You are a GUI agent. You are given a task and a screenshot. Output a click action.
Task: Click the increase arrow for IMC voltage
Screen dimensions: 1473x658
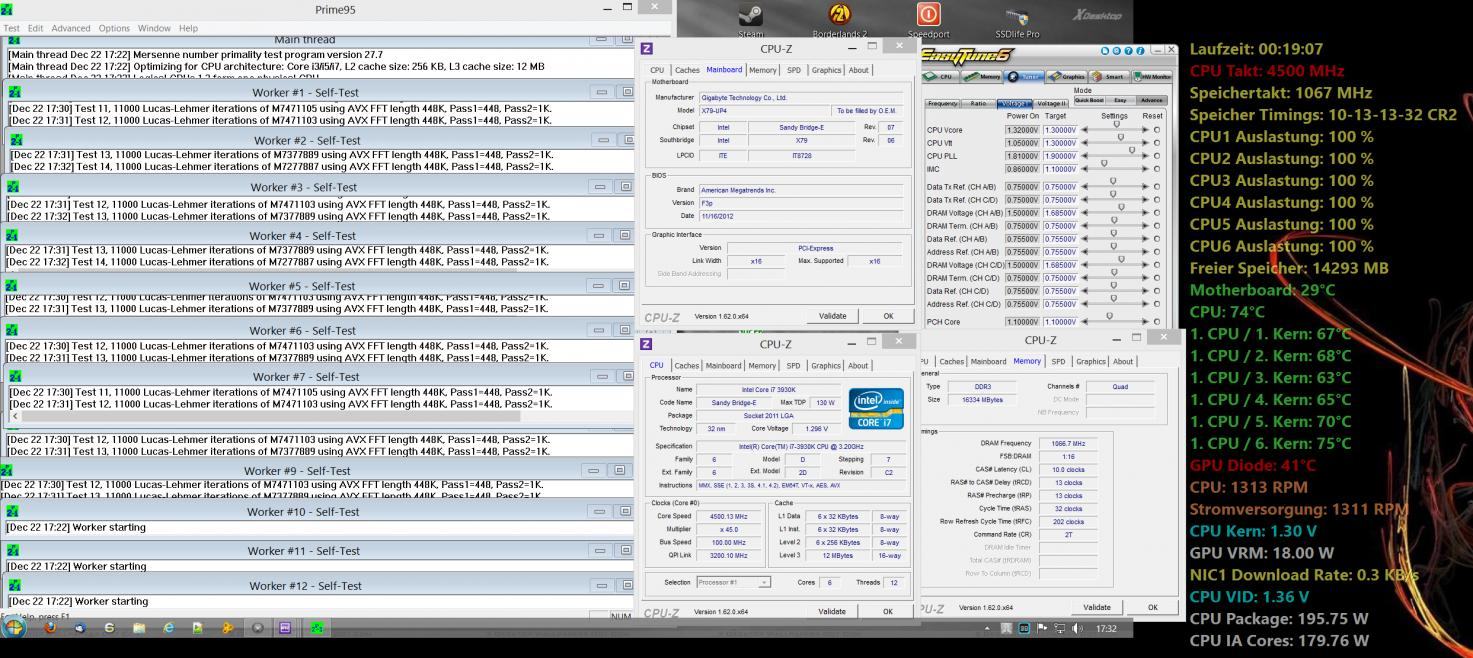pos(1144,169)
